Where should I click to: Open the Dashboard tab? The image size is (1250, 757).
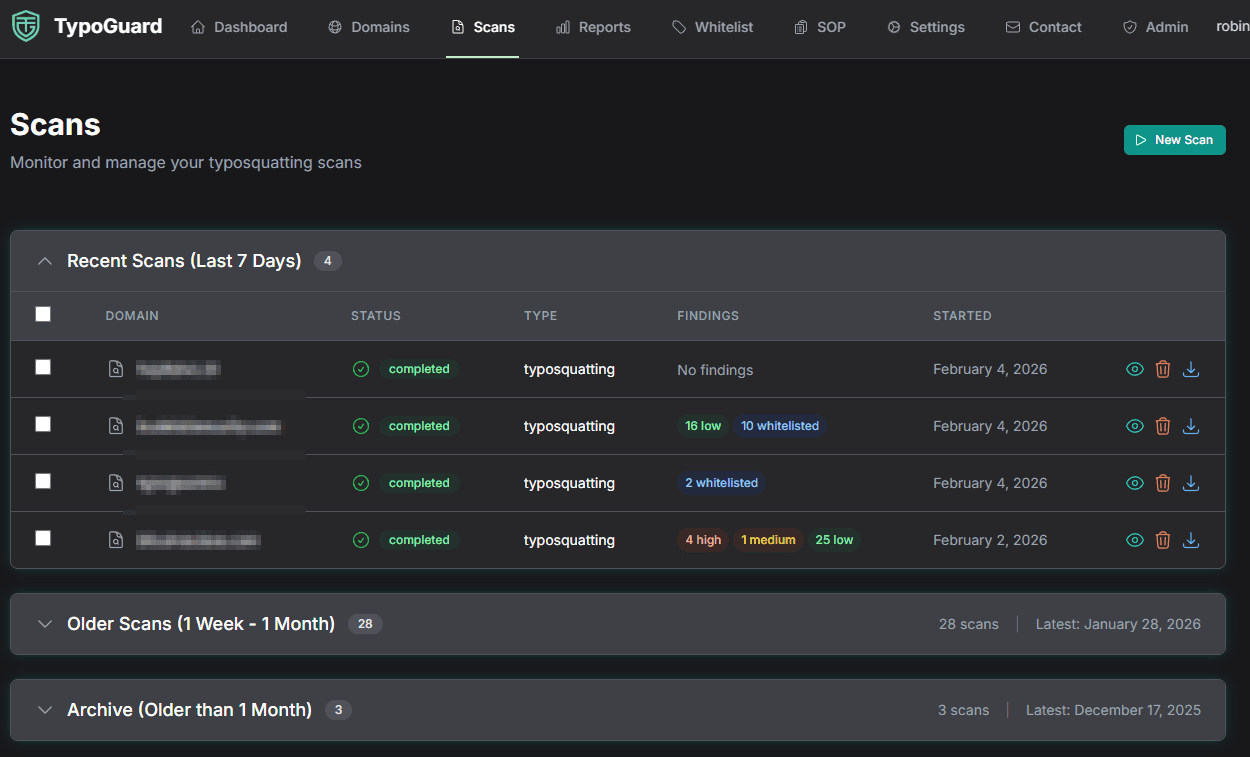(x=239, y=27)
